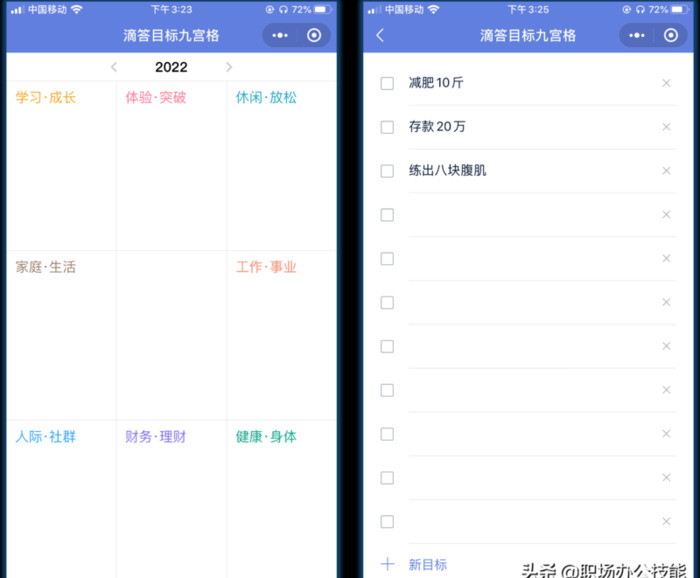Delete the 练出八块腹肌 goal with its X

666,170
